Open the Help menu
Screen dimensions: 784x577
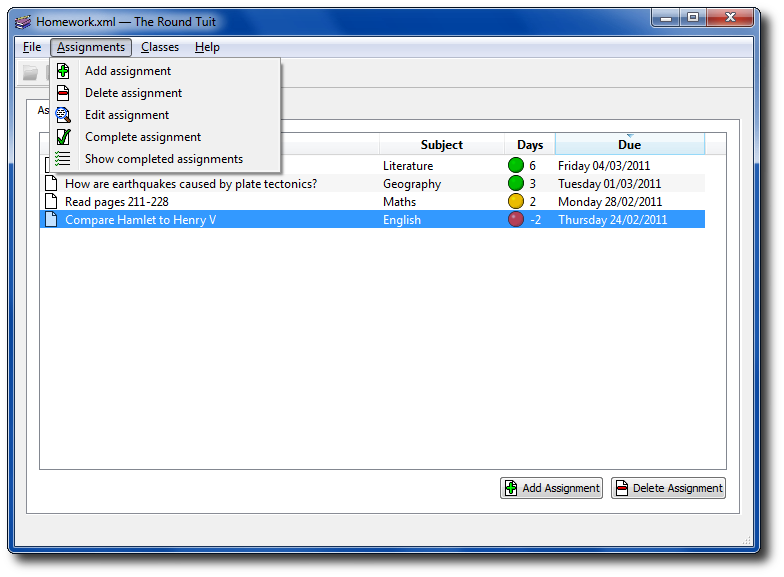(207, 47)
